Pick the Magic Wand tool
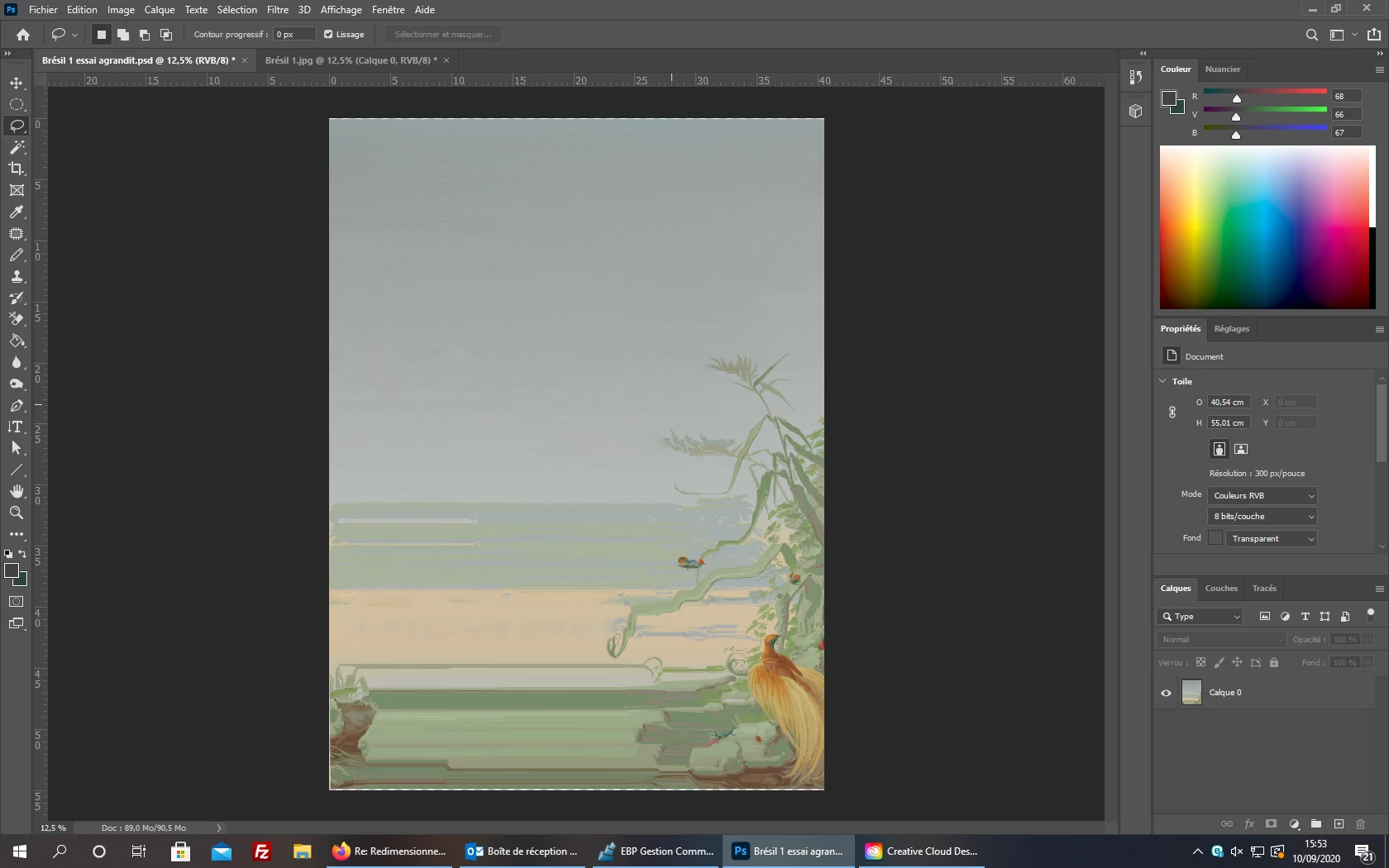 click(x=17, y=147)
